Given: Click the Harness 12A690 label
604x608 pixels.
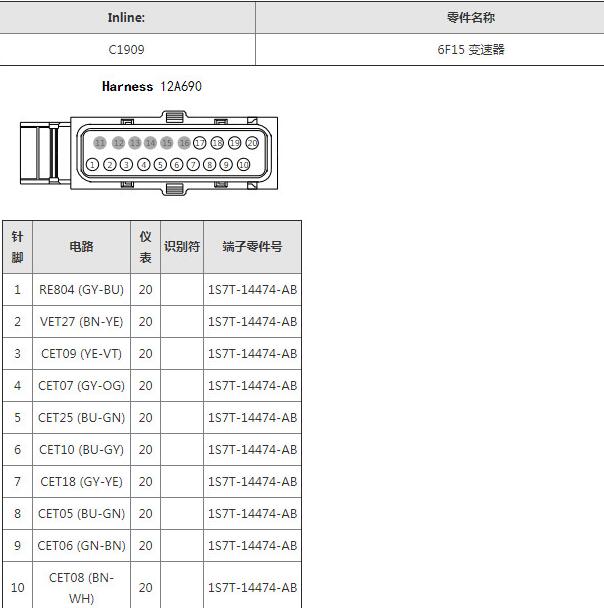Looking at the screenshot, I should [x=152, y=86].
